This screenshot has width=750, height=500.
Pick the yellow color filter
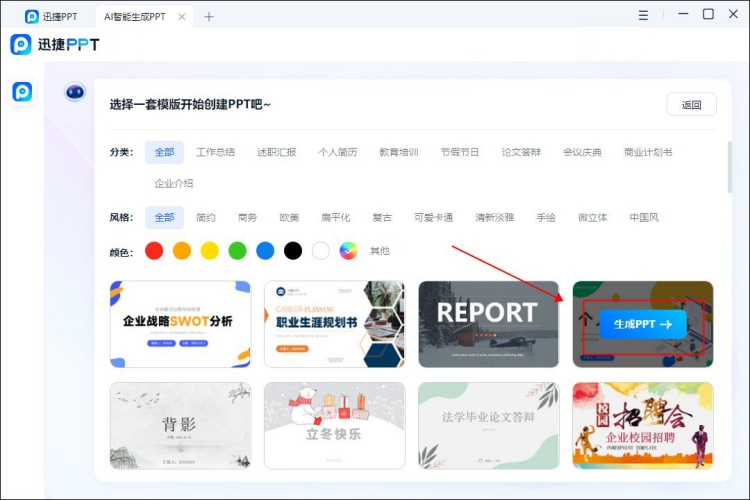210,251
